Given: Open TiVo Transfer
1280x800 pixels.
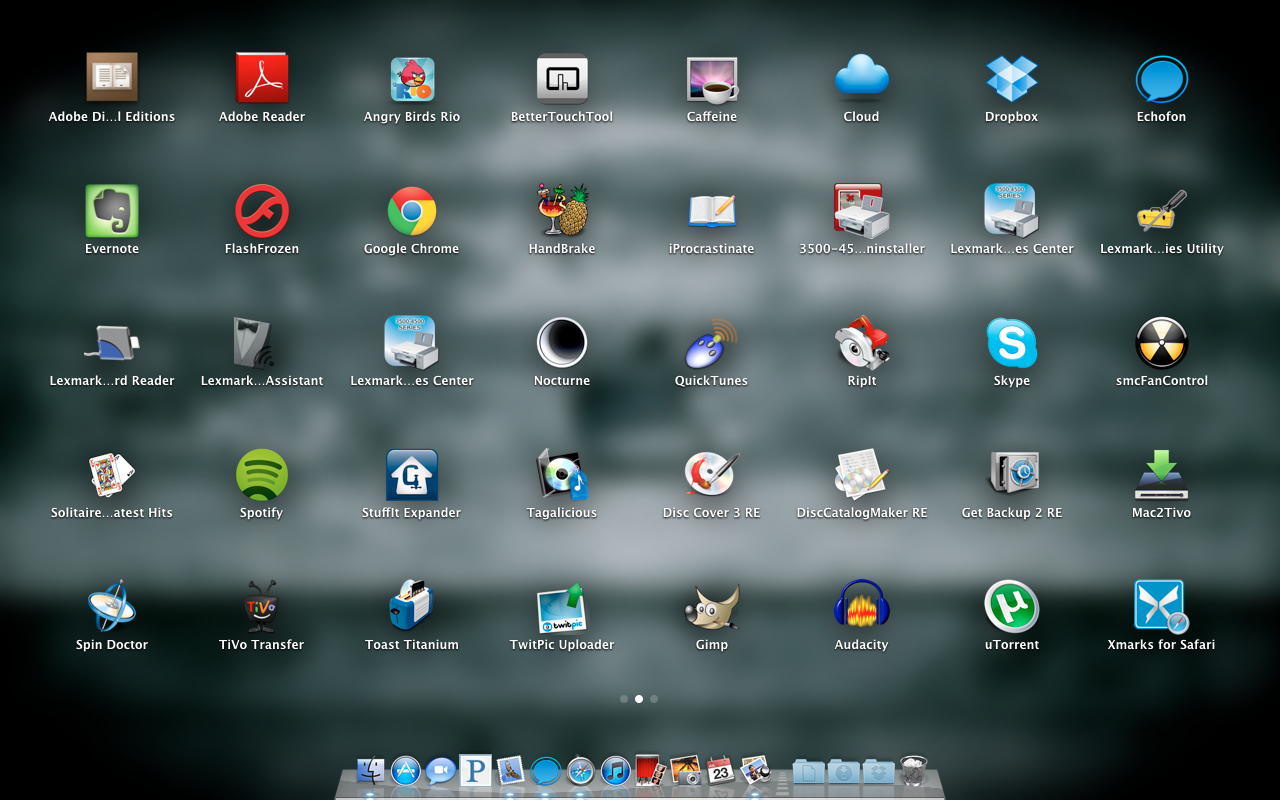Looking at the screenshot, I should pyautogui.click(x=262, y=606).
